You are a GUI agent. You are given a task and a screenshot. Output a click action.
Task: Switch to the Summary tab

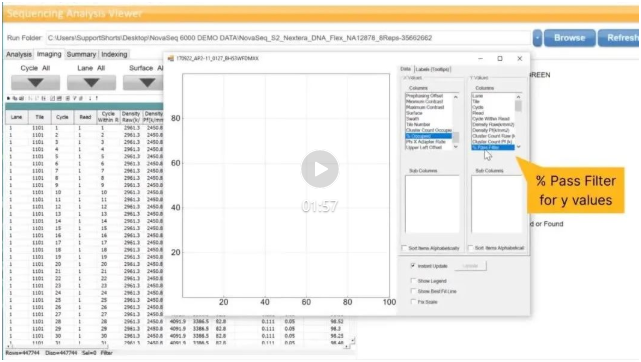[81, 54]
